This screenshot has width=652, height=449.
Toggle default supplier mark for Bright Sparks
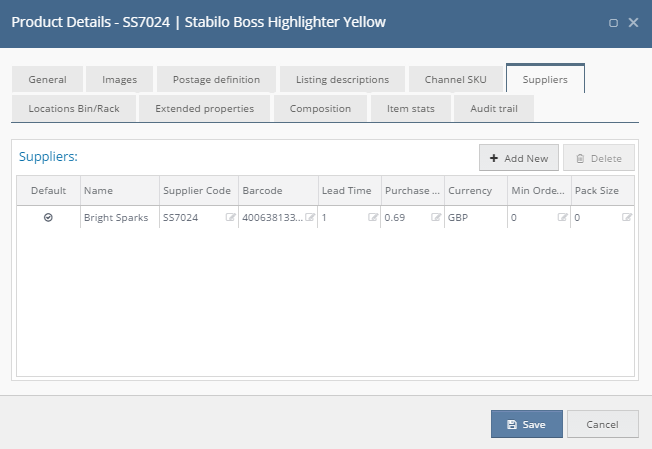(x=48, y=217)
